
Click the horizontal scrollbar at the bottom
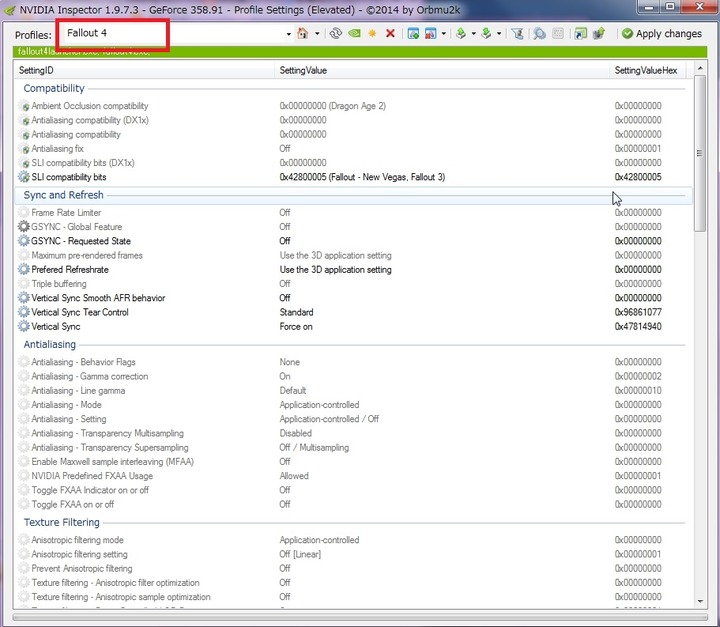pyautogui.click(x=360, y=617)
